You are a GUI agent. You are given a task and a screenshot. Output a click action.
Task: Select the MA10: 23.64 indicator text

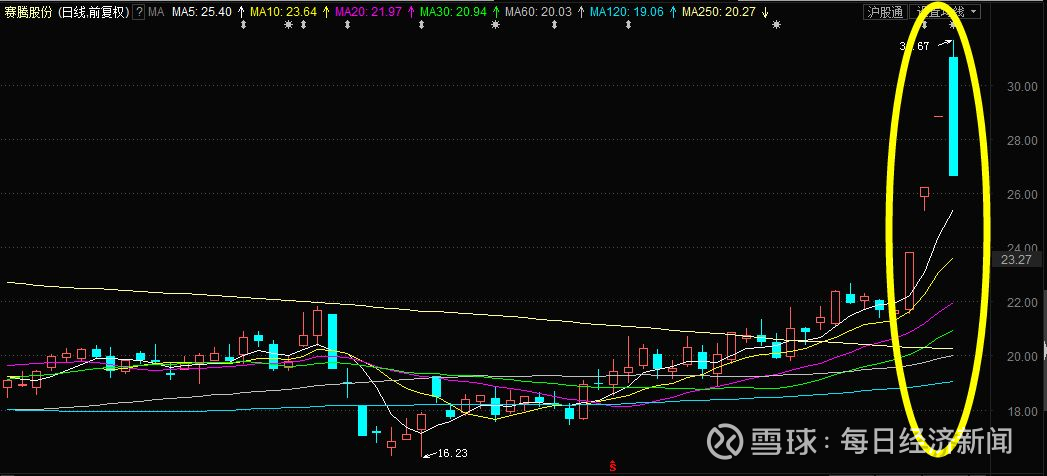click(x=284, y=12)
